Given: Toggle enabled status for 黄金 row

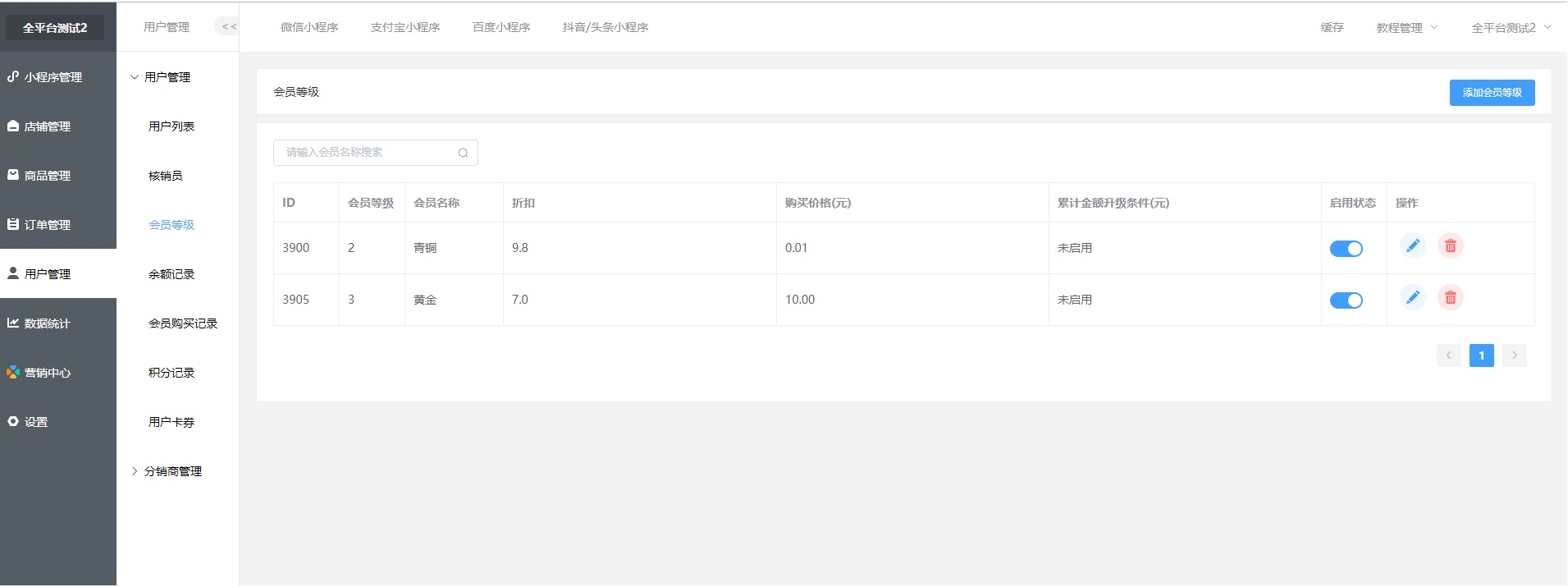Looking at the screenshot, I should (1346, 300).
